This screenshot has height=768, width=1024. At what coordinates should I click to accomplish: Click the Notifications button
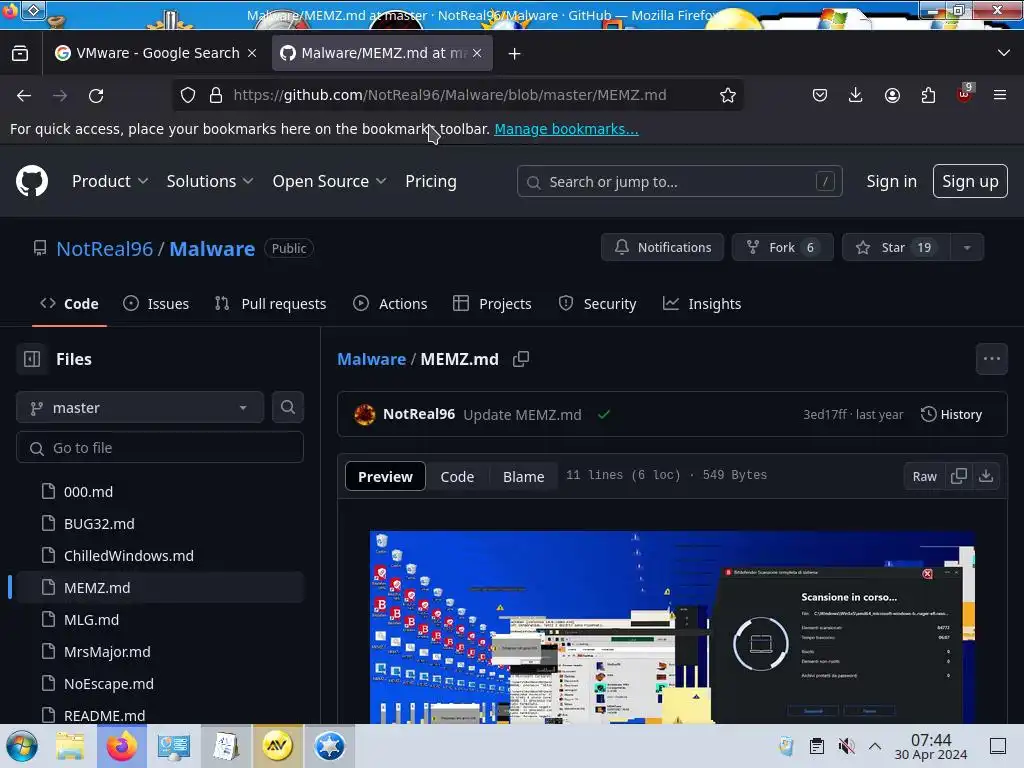tap(662, 248)
